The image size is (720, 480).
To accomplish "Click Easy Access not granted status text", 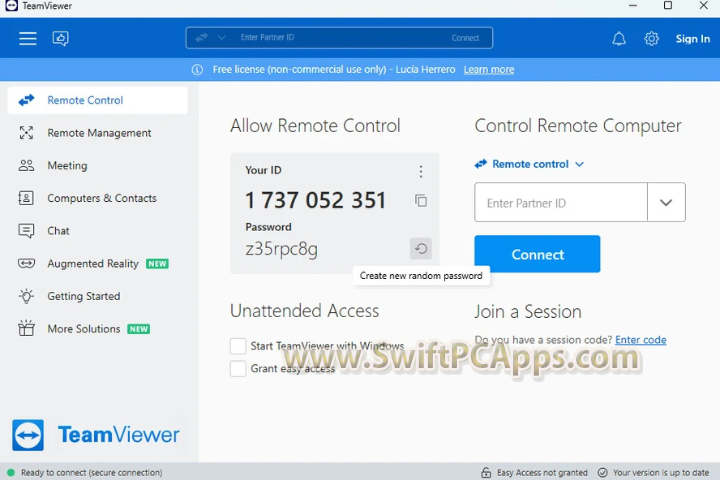I will click(542, 473).
